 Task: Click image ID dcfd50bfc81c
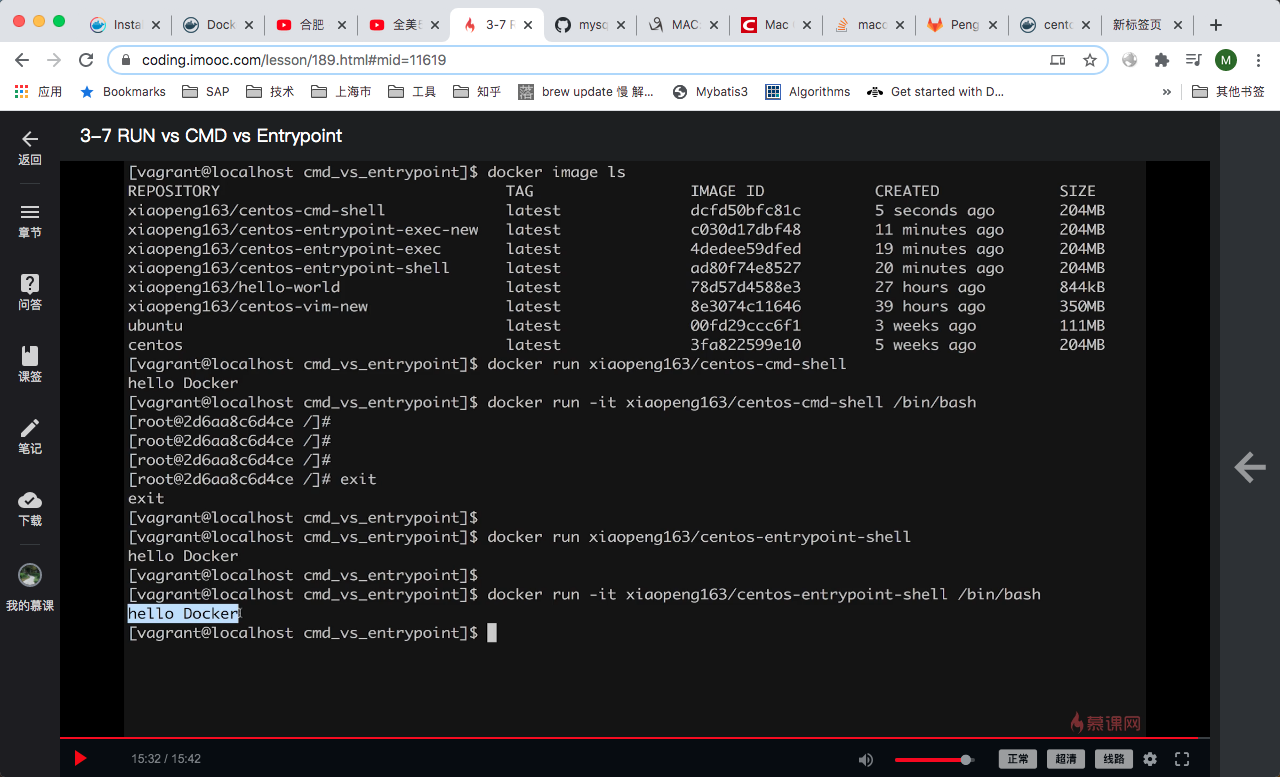pyautogui.click(x=746, y=211)
